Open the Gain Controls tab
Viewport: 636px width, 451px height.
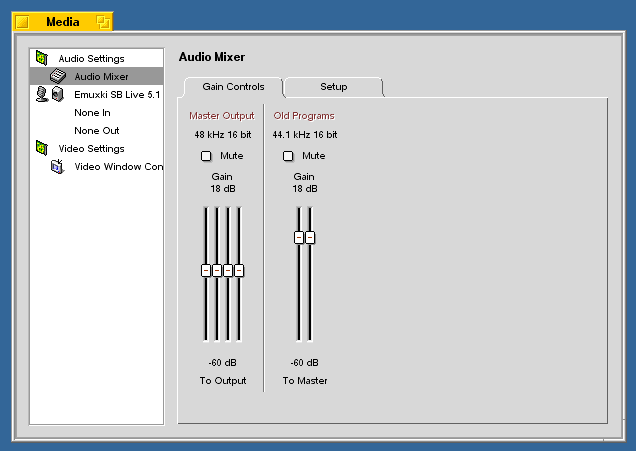point(233,87)
